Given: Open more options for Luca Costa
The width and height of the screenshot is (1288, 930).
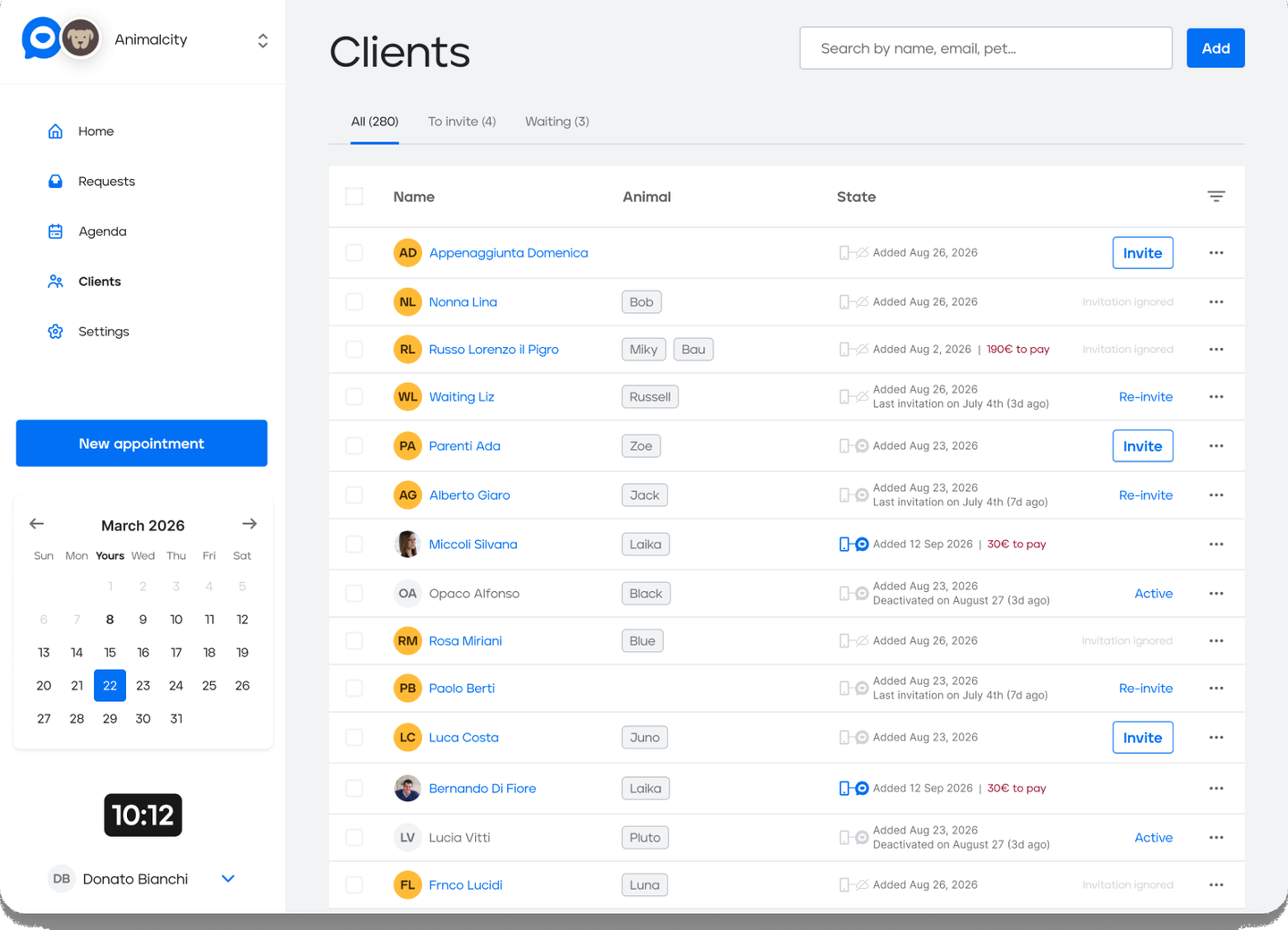Looking at the screenshot, I should click(x=1216, y=738).
